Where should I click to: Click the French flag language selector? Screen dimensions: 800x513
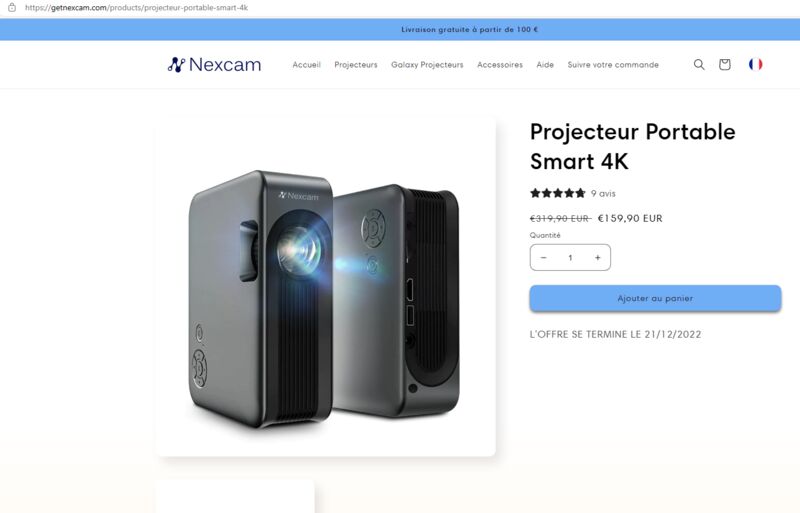[756, 64]
